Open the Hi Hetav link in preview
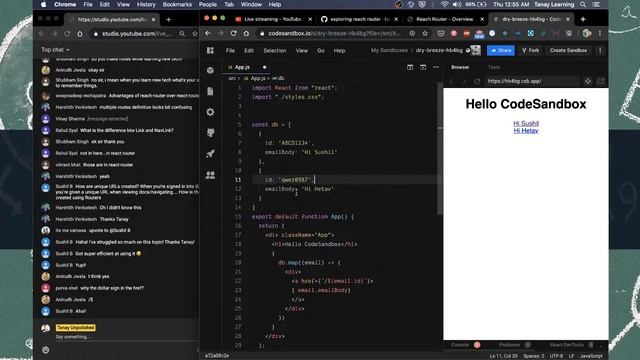Viewport: 640px width, 360px height. pyautogui.click(x=526, y=131)
